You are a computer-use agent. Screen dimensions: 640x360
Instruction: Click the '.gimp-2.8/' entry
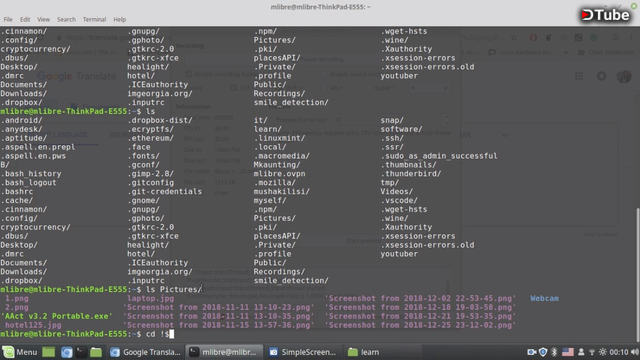click(x=150, y=173)
